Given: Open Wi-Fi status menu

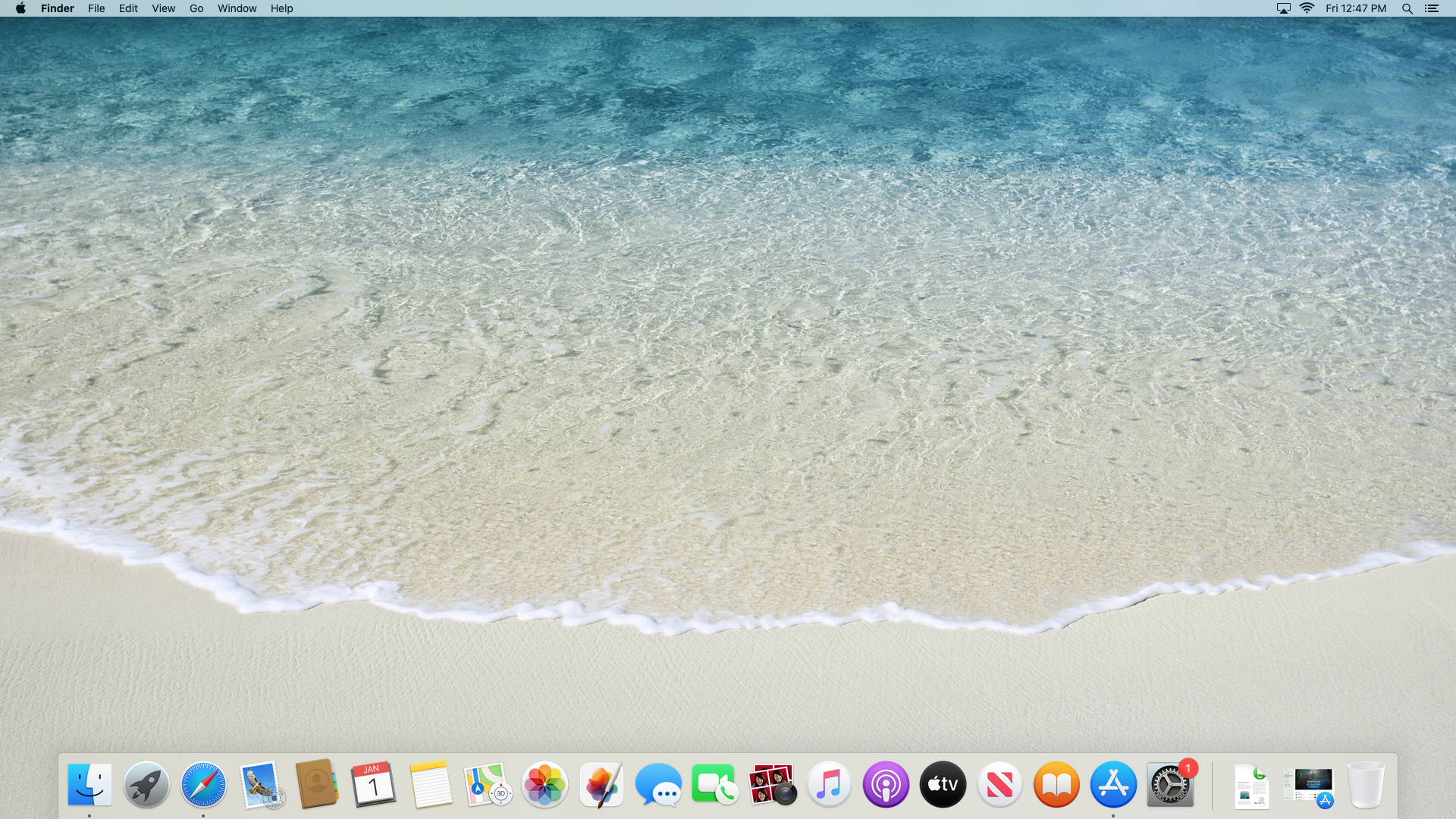Looking at the screenshot, I should point(1307,8).
